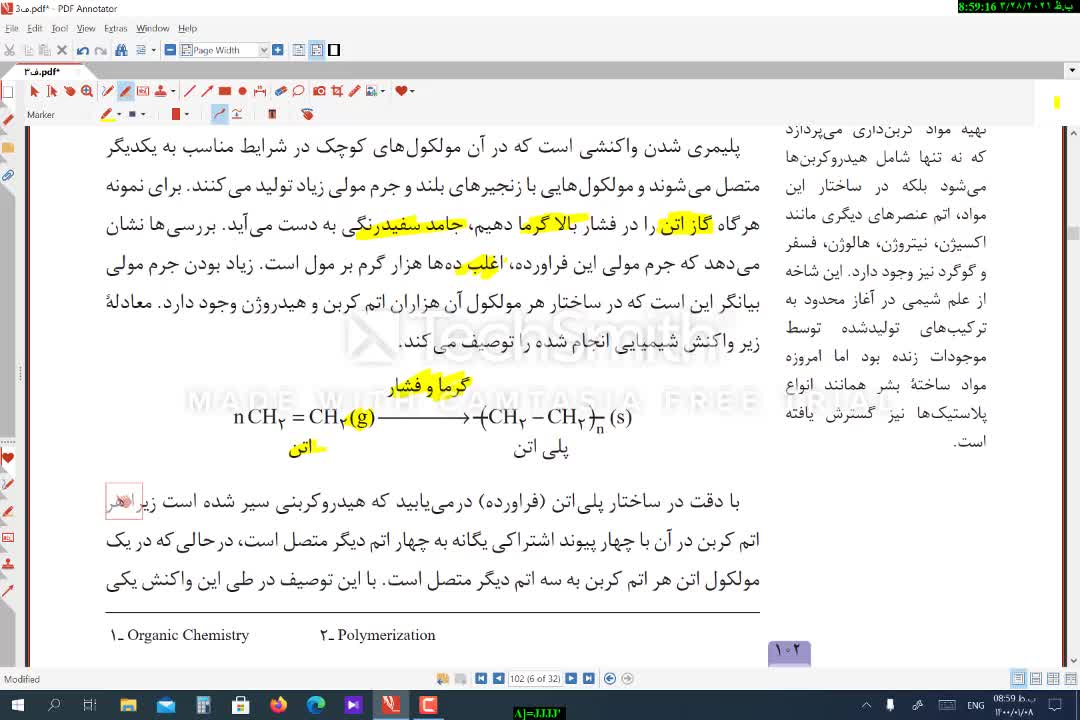The image size is (1080, 720).
Task: Open the Edit menu
Action: pyautogui.click(x=34, y=28)
